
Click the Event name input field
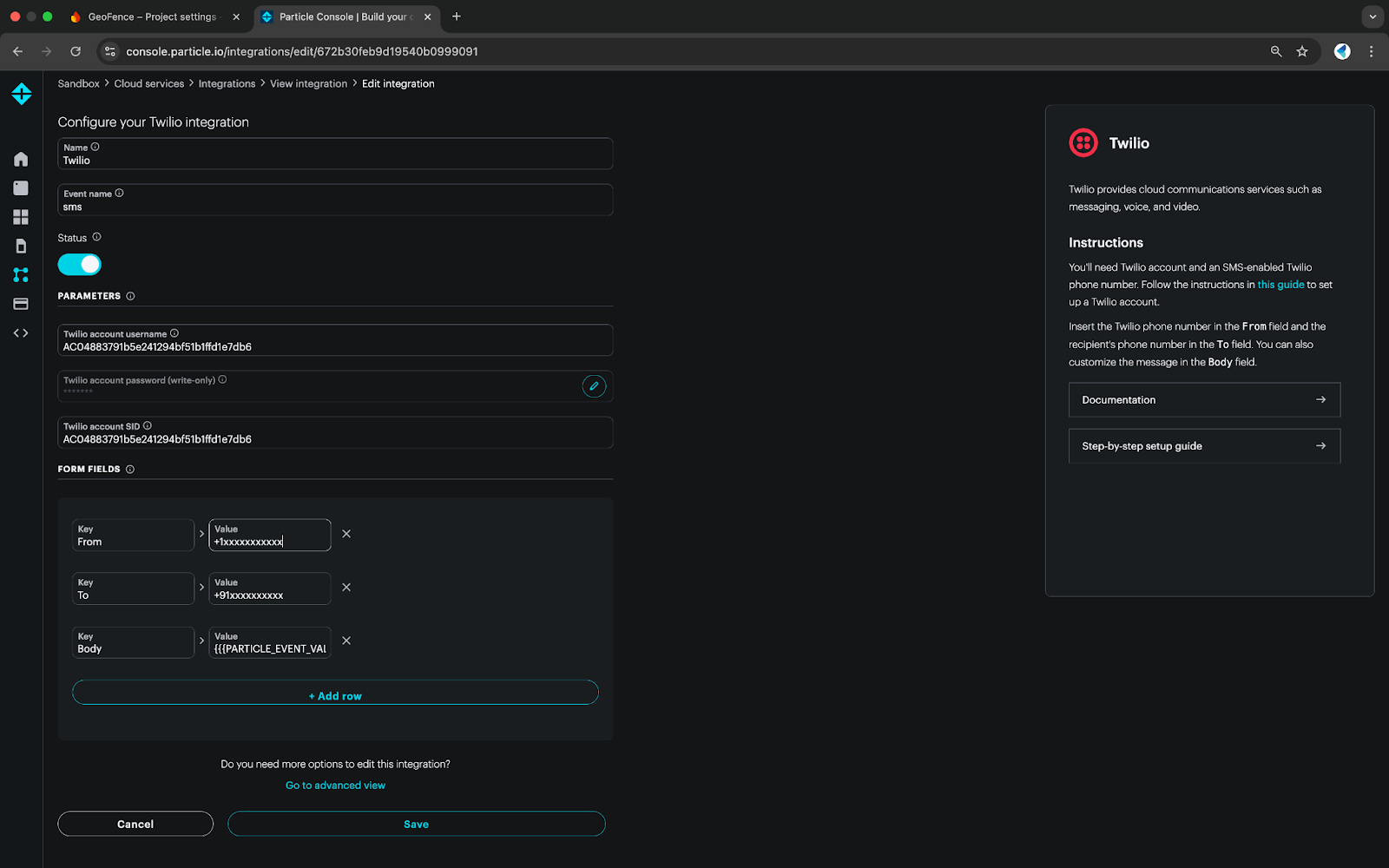[335, 207]
